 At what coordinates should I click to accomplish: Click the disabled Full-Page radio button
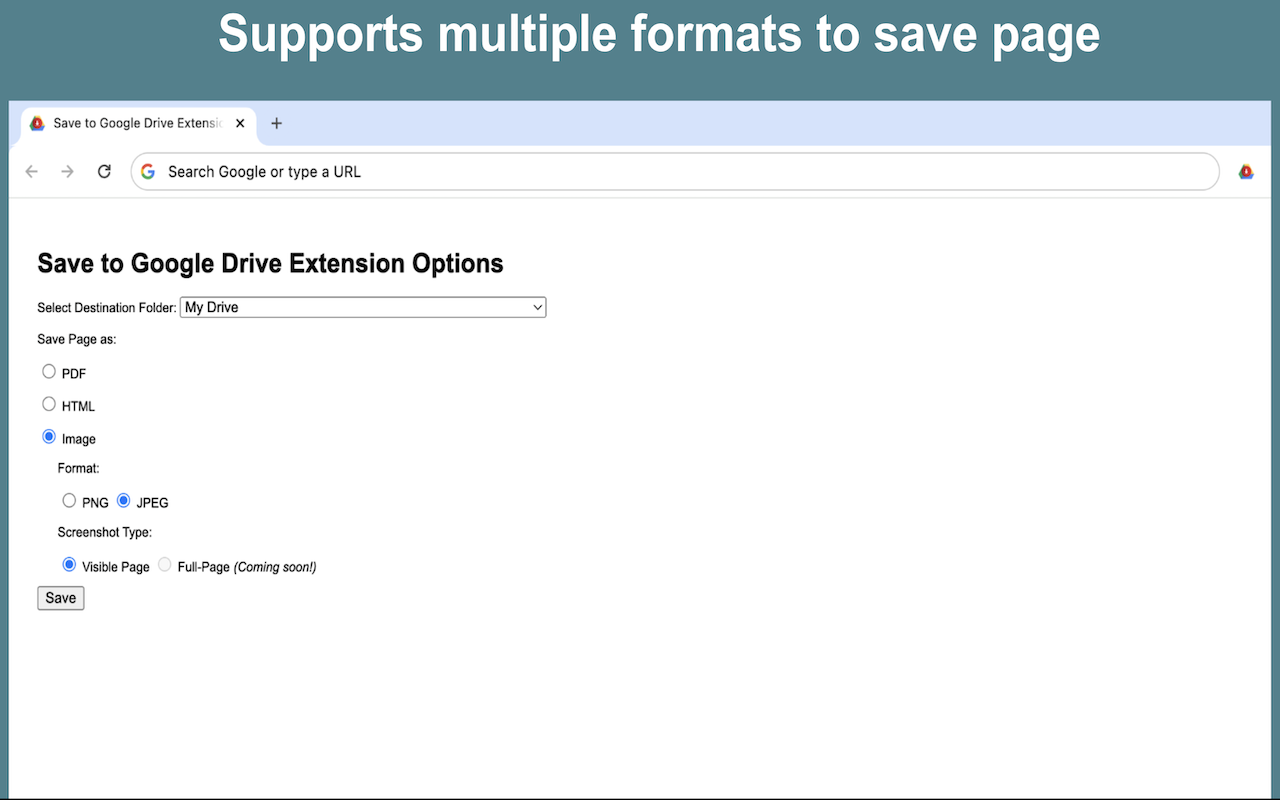(165, 565)
